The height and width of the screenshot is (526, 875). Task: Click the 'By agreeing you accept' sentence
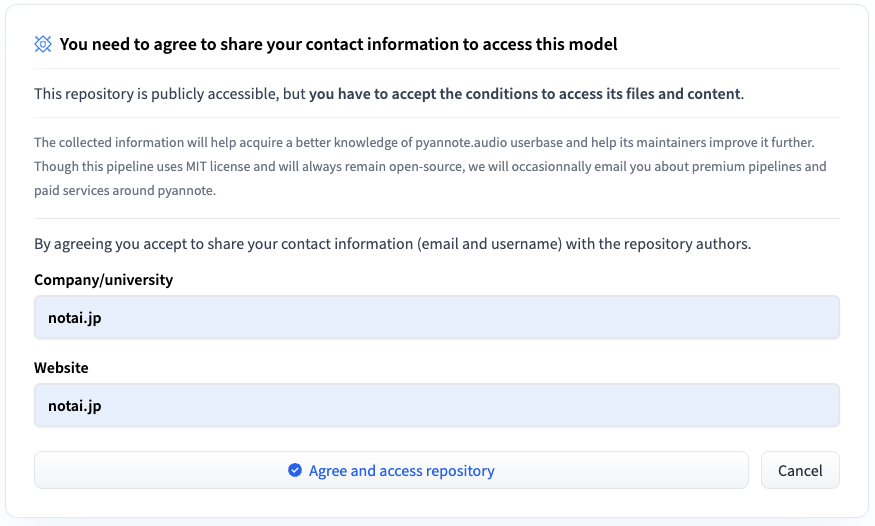(392, 243)
